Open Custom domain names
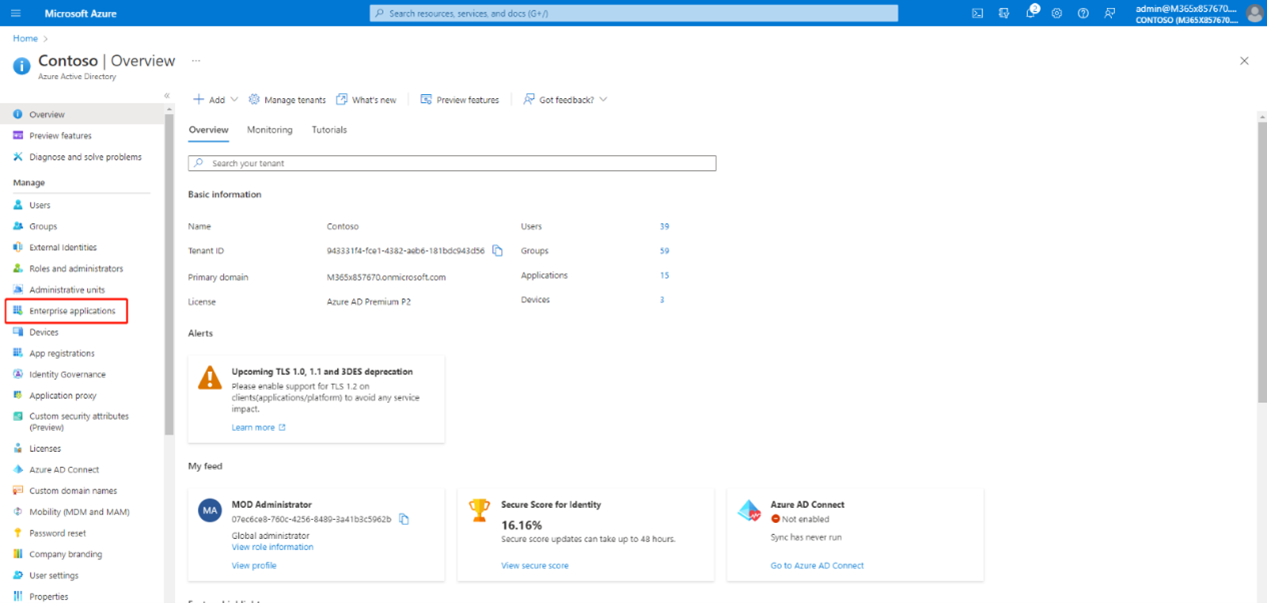Viewport: 1267px width, 603px height. coord(73,491)
